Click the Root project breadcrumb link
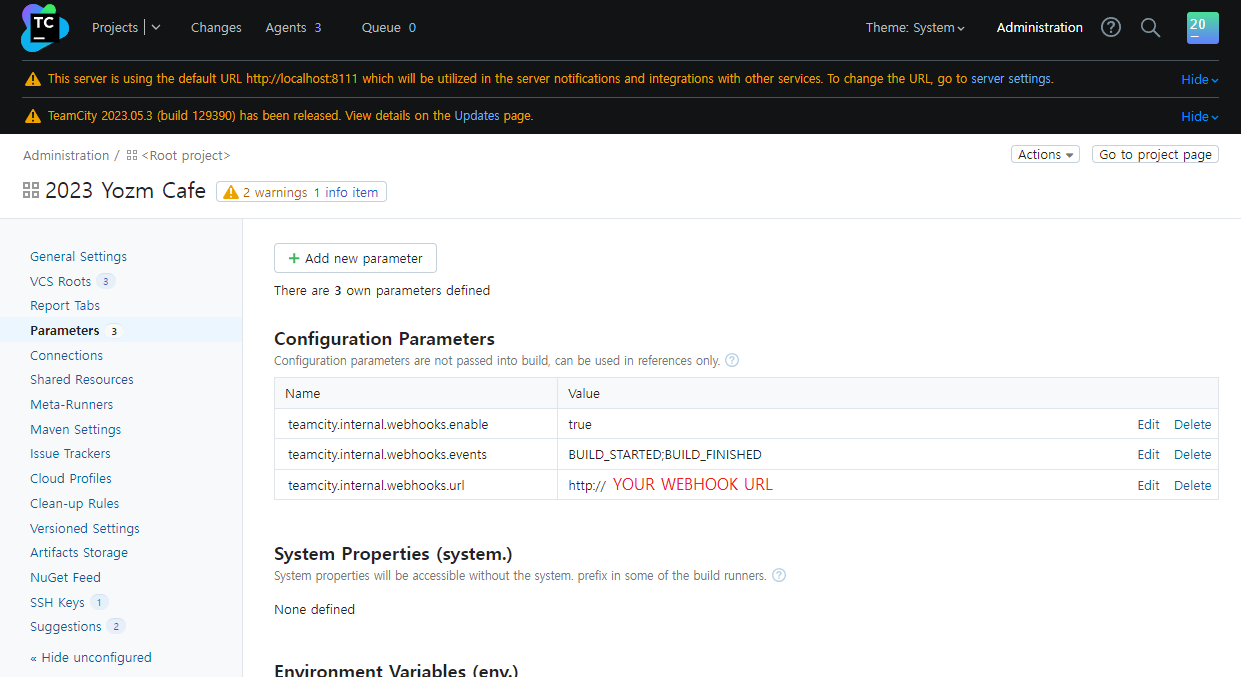 (x=186, y=155)
